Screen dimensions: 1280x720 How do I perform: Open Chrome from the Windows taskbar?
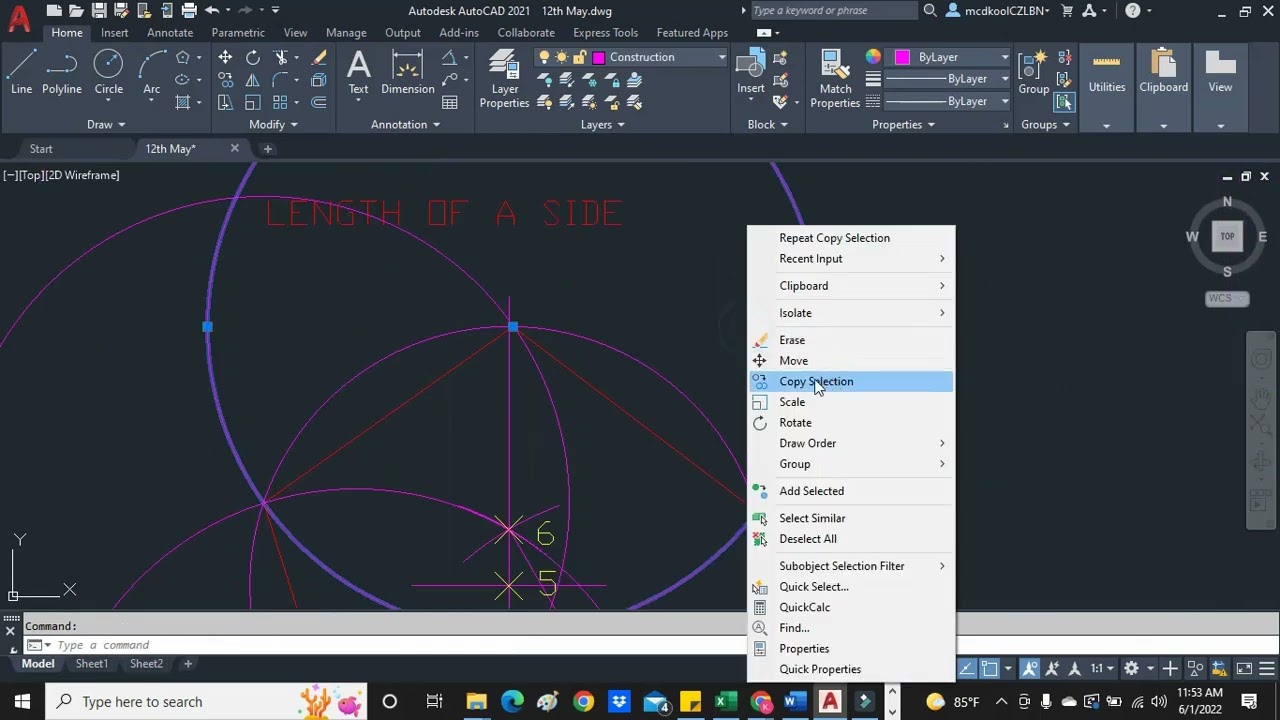click(583, 701)
